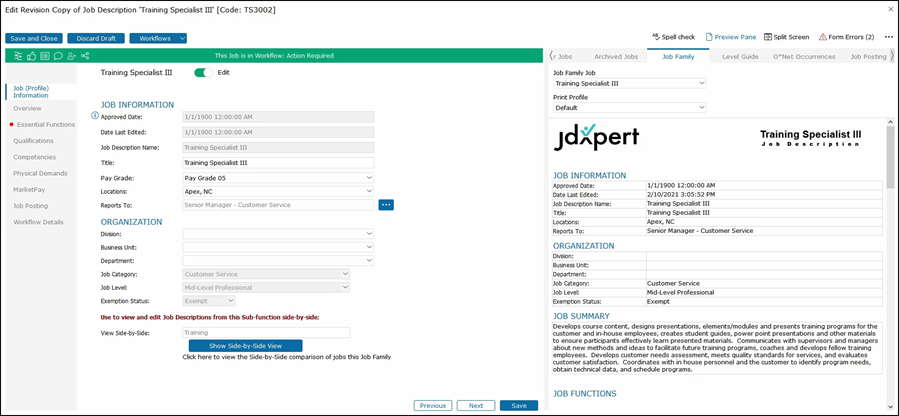The height and width of the screenshot is (416, 899).
Task: Switch to the Level Guide tab
Action: coord(739,57)
